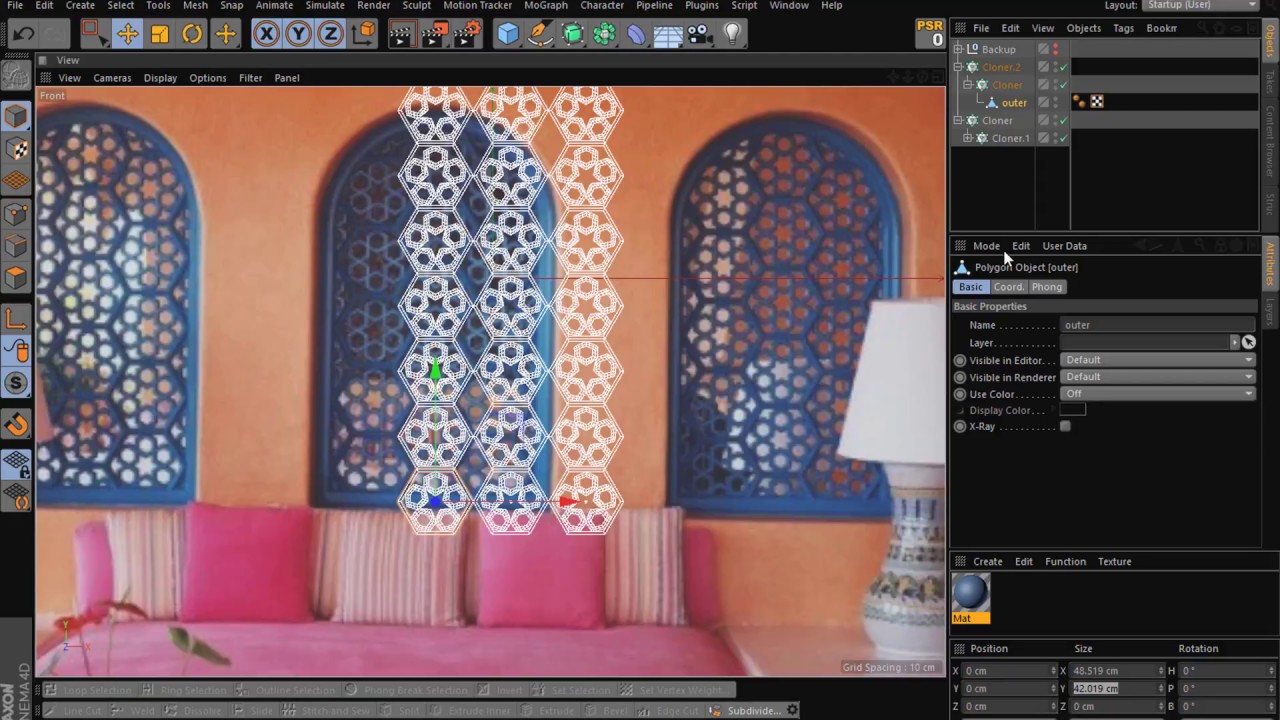This screenshot has height=720, width=1280.
Task: Enable the X-Ray checkbox
Action: click(1065, 427)
